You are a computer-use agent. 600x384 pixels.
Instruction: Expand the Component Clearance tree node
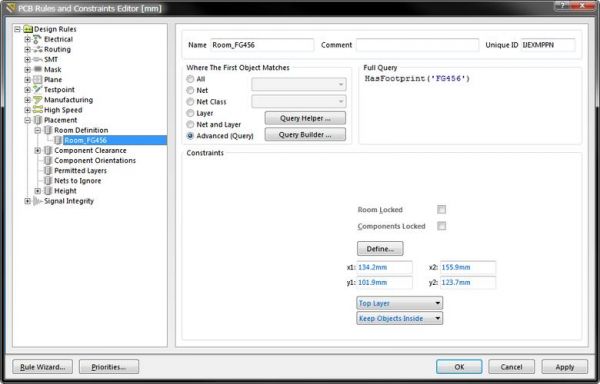click(x=38, y=150)
